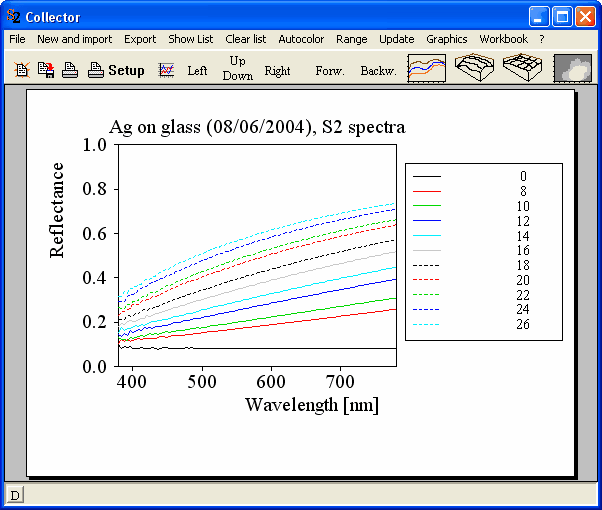Screen dimensions: 602x510
Task: Click the Forw. toolbar button
Action: (329, 71)
